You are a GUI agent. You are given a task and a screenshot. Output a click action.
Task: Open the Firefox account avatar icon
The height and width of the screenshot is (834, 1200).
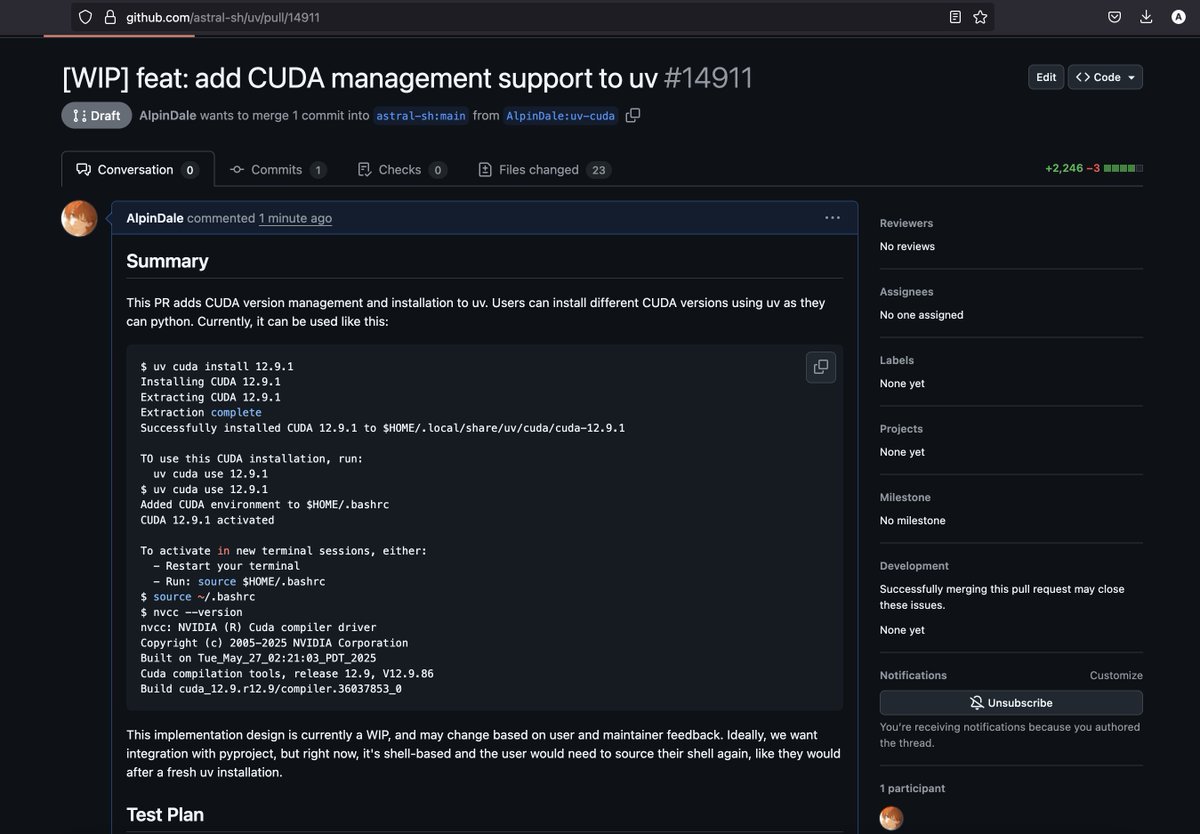[x=1178, y=17]
